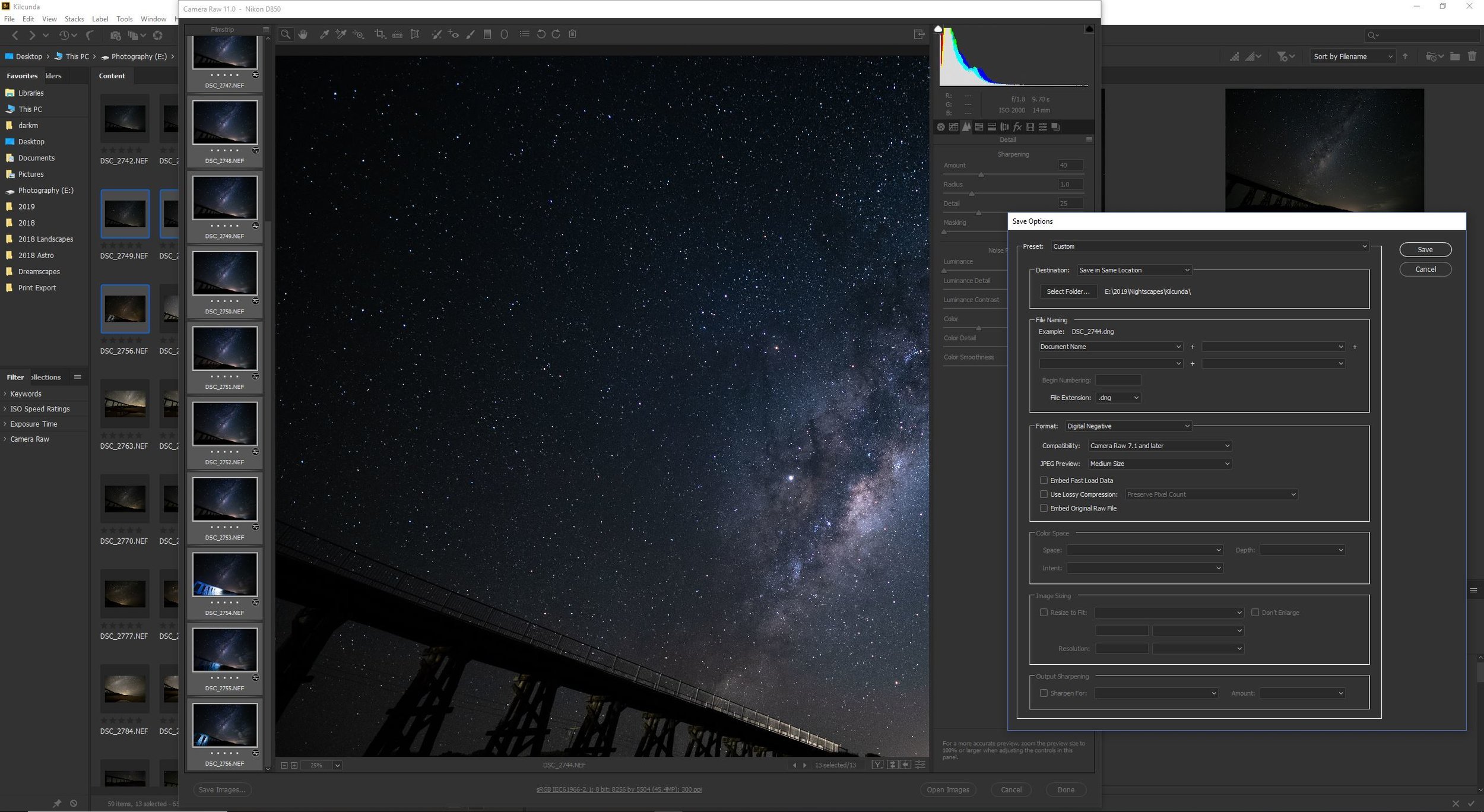Open the File menu in Bridge
This screenshot has width=1484, height=812.
9,19
